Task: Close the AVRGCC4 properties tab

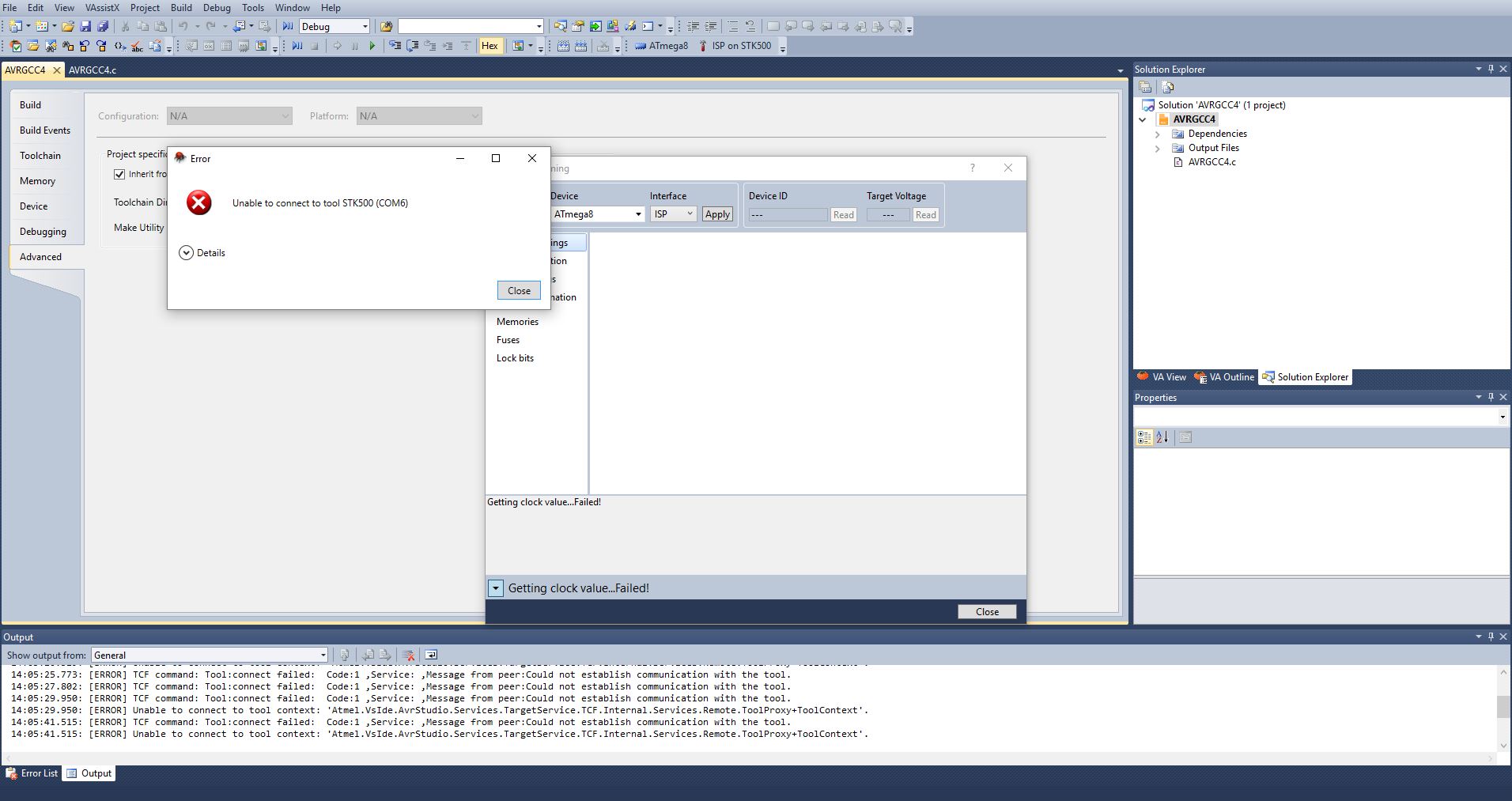Action: pyautogui.click(x=56, y=70)
